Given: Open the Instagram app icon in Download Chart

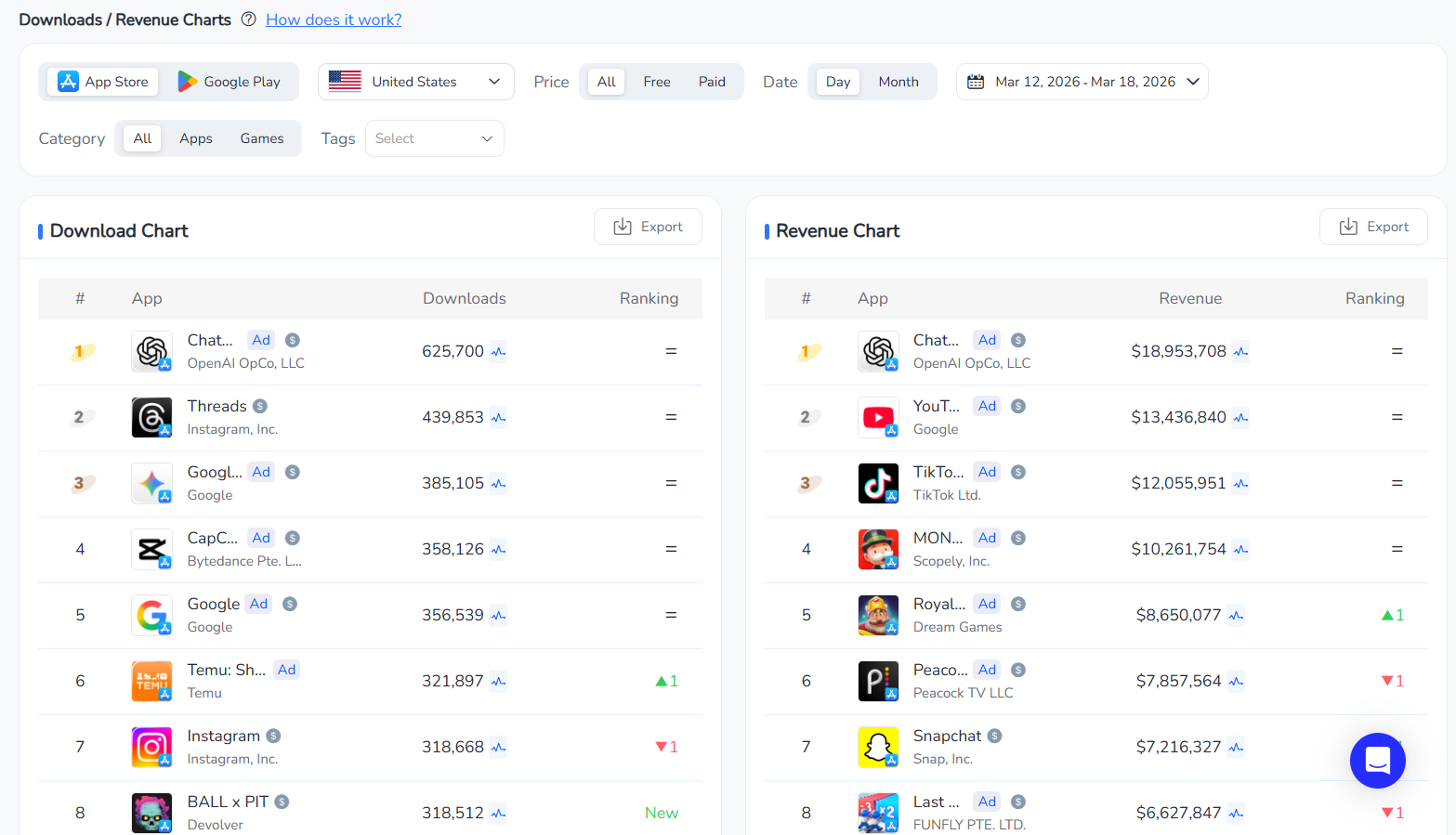Looking at the screenshot, I should pyautogui.click(x=151, y=747).
